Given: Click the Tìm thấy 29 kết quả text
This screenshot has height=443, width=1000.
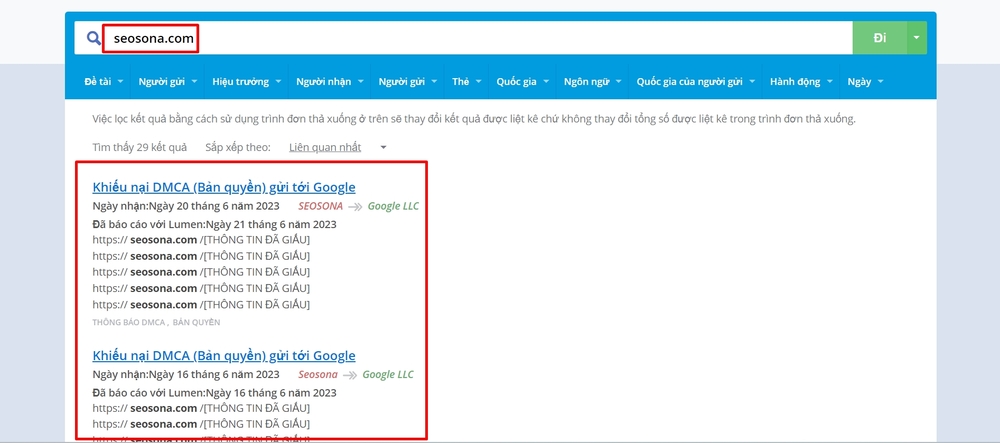Looking at the screenshot, I should [x=140, y=147].
